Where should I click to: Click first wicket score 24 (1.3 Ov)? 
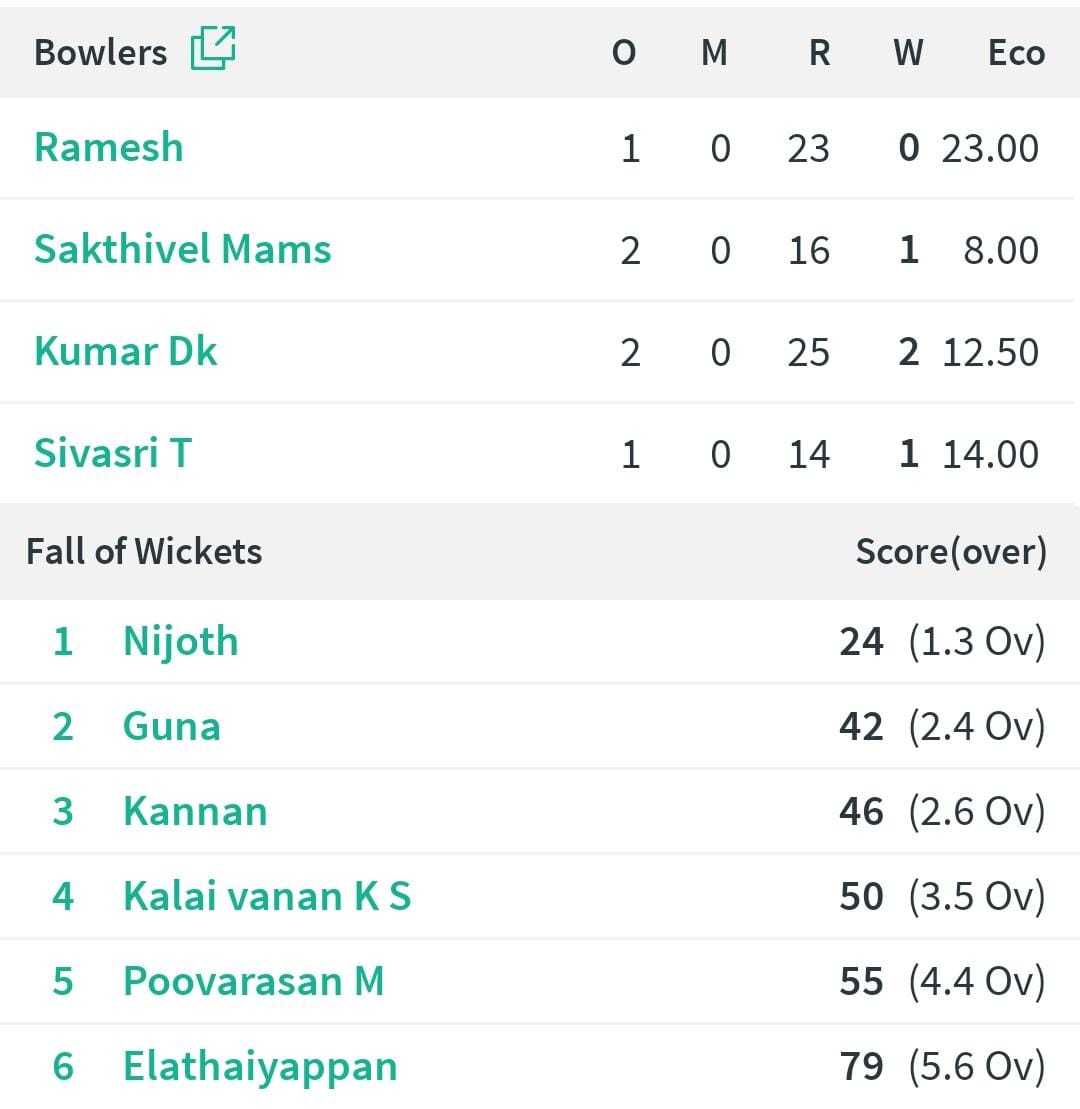click(942, 642)
